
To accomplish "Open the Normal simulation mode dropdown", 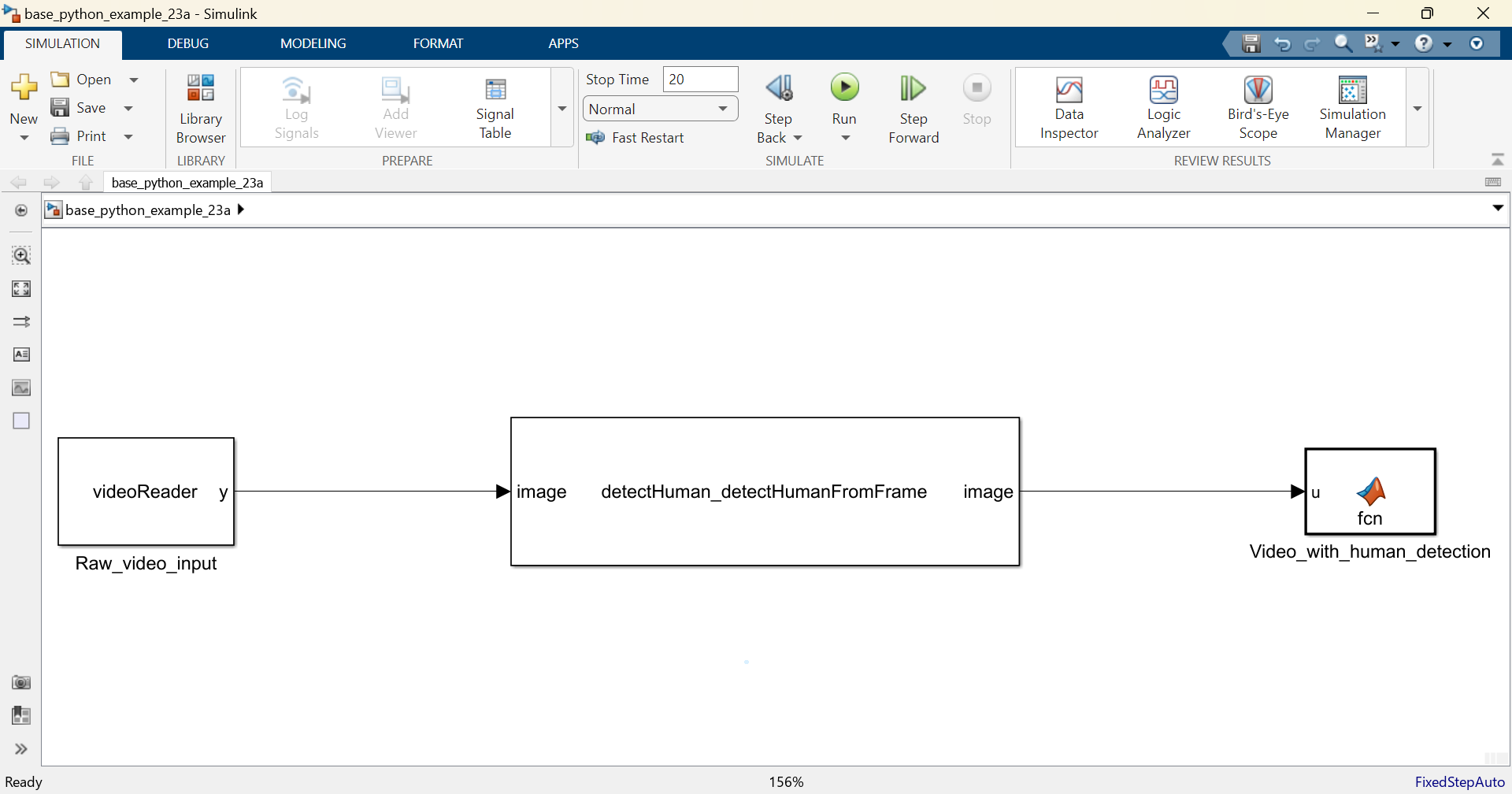I will click(660, 109).
